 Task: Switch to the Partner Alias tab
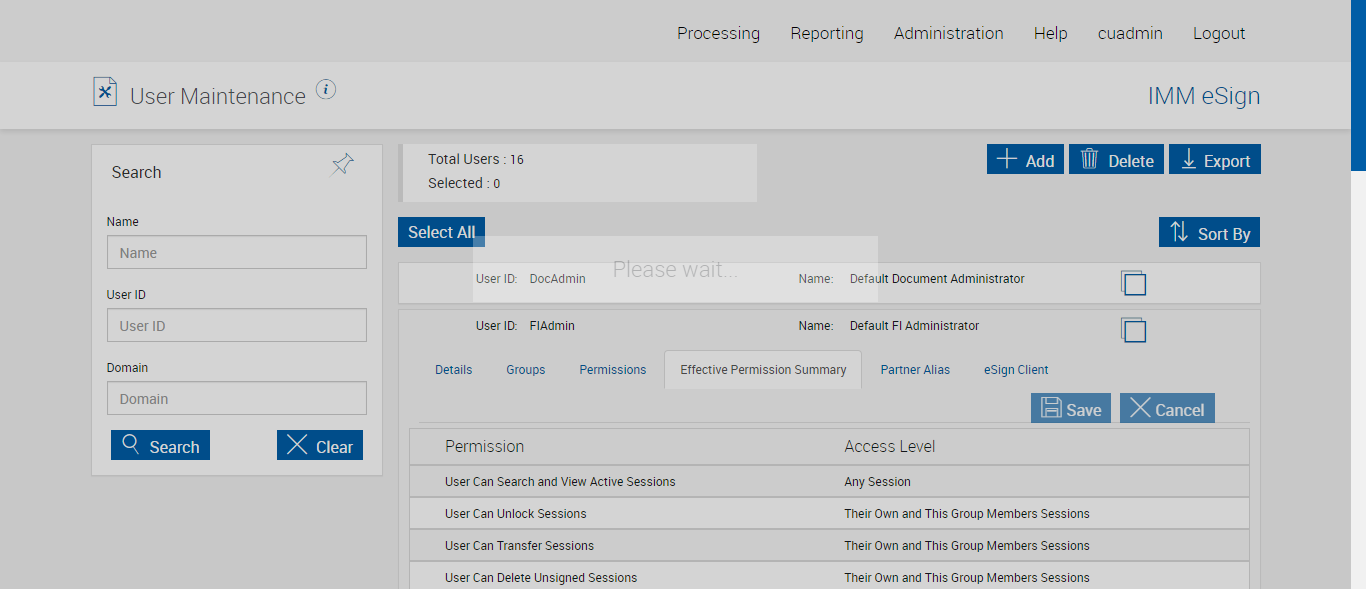[915, 370]
